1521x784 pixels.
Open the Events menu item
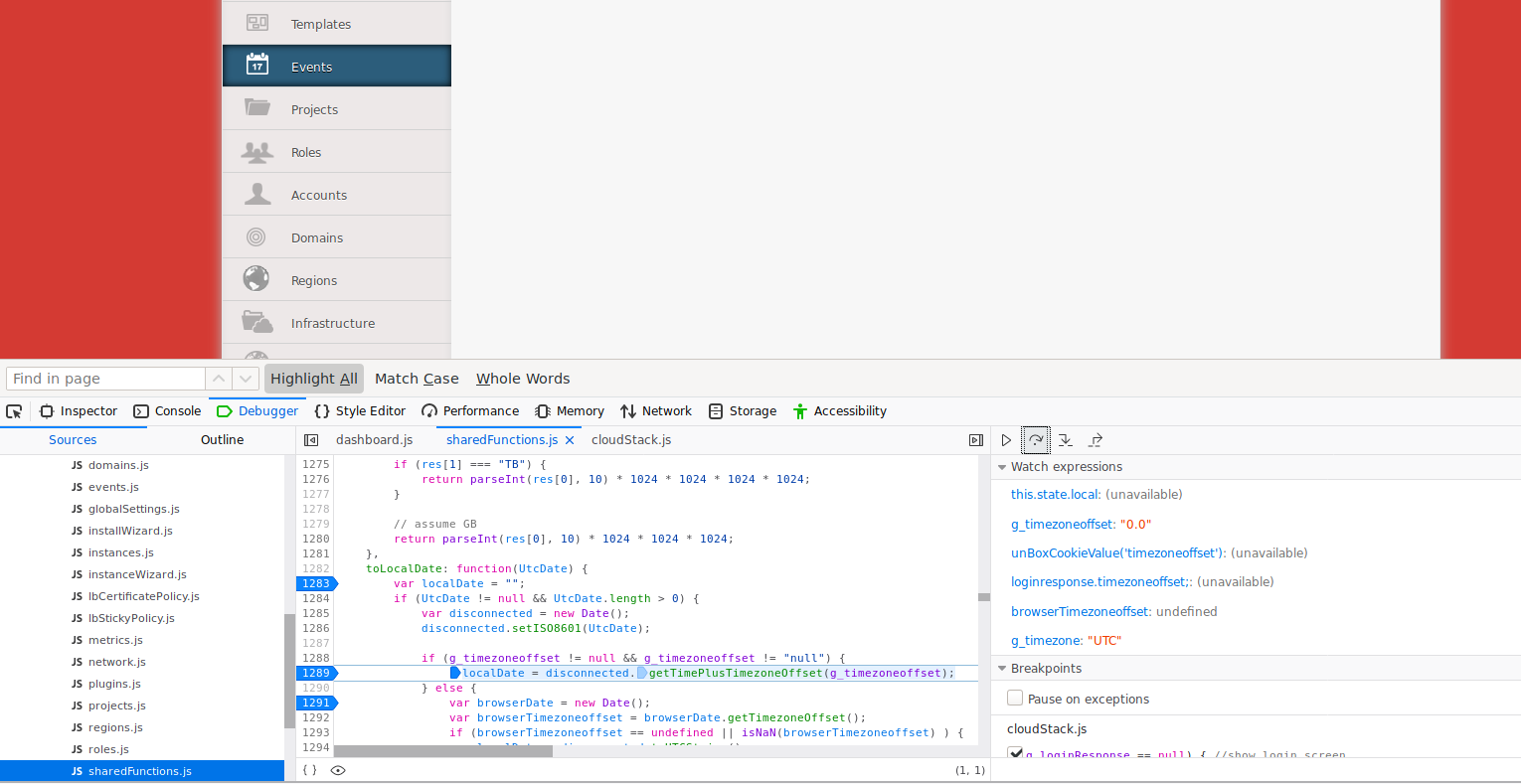[x=337, y=66]
